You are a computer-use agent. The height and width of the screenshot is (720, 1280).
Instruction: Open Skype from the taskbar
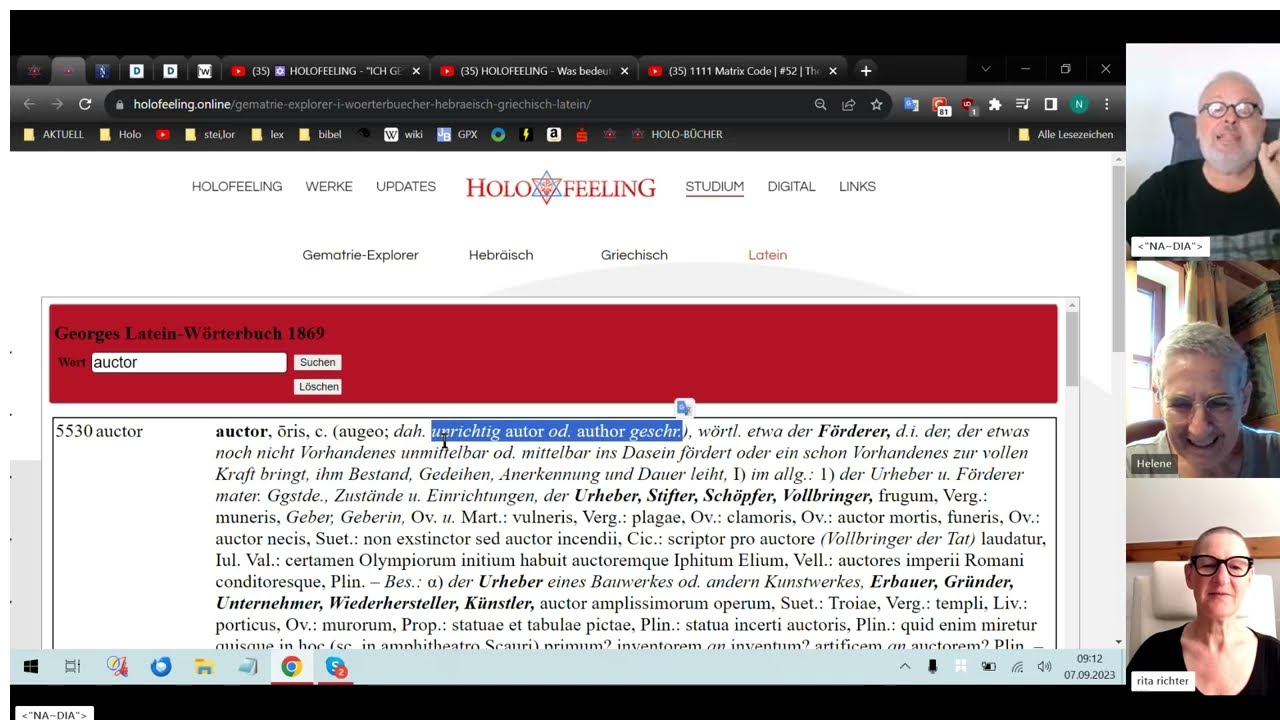click(x=336, y=666)
